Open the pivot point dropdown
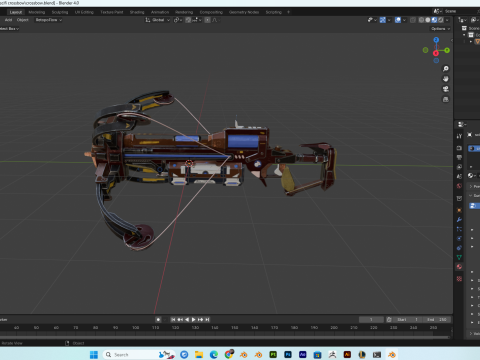This screenshot has width=480, height=360. [178, 20]
